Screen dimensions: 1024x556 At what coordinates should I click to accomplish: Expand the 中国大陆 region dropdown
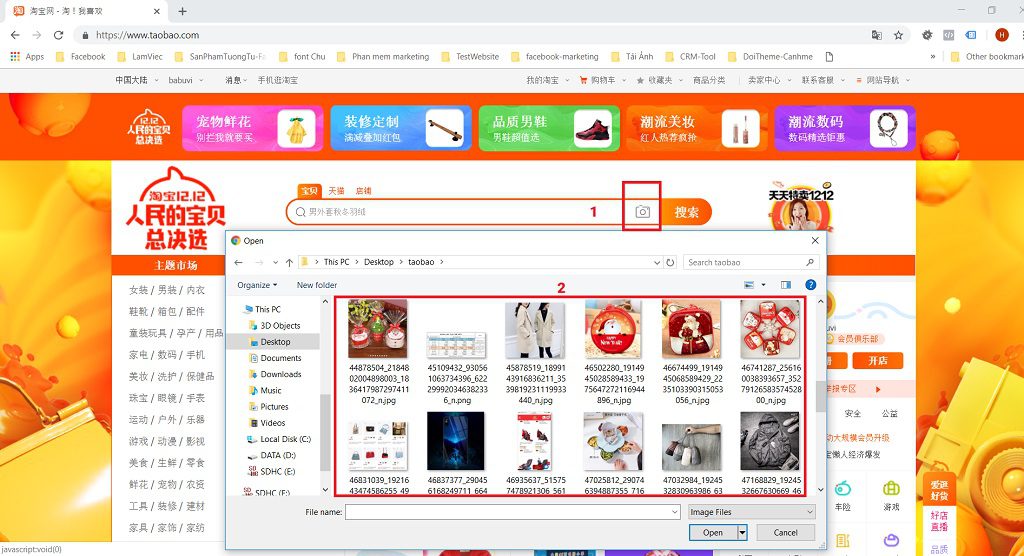coord(136,80)
